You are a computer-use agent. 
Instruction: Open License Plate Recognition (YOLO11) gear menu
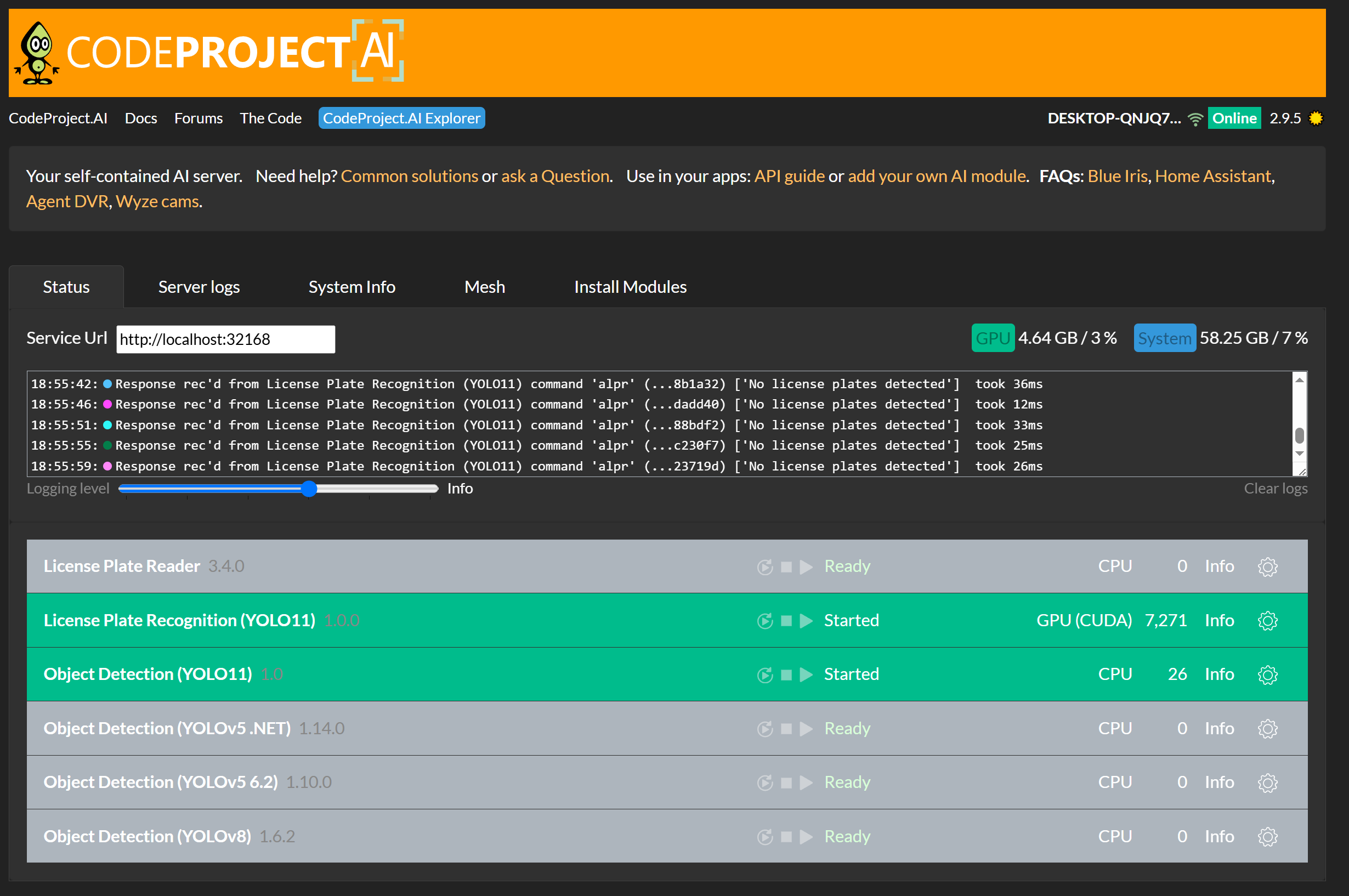(1267, 621)
